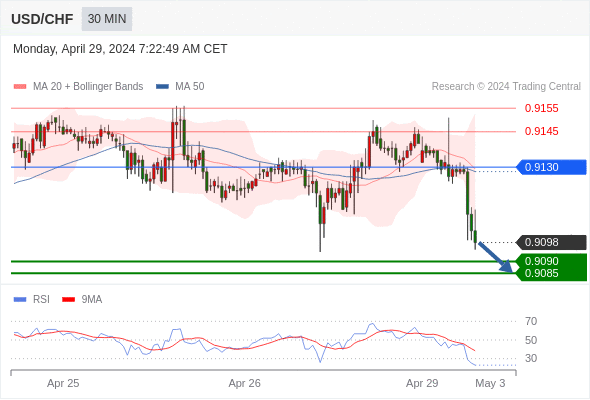Screen dimensions: 590x400
Task: Click the red 9MA legend swatch
Action: click(x=68, y=300)
